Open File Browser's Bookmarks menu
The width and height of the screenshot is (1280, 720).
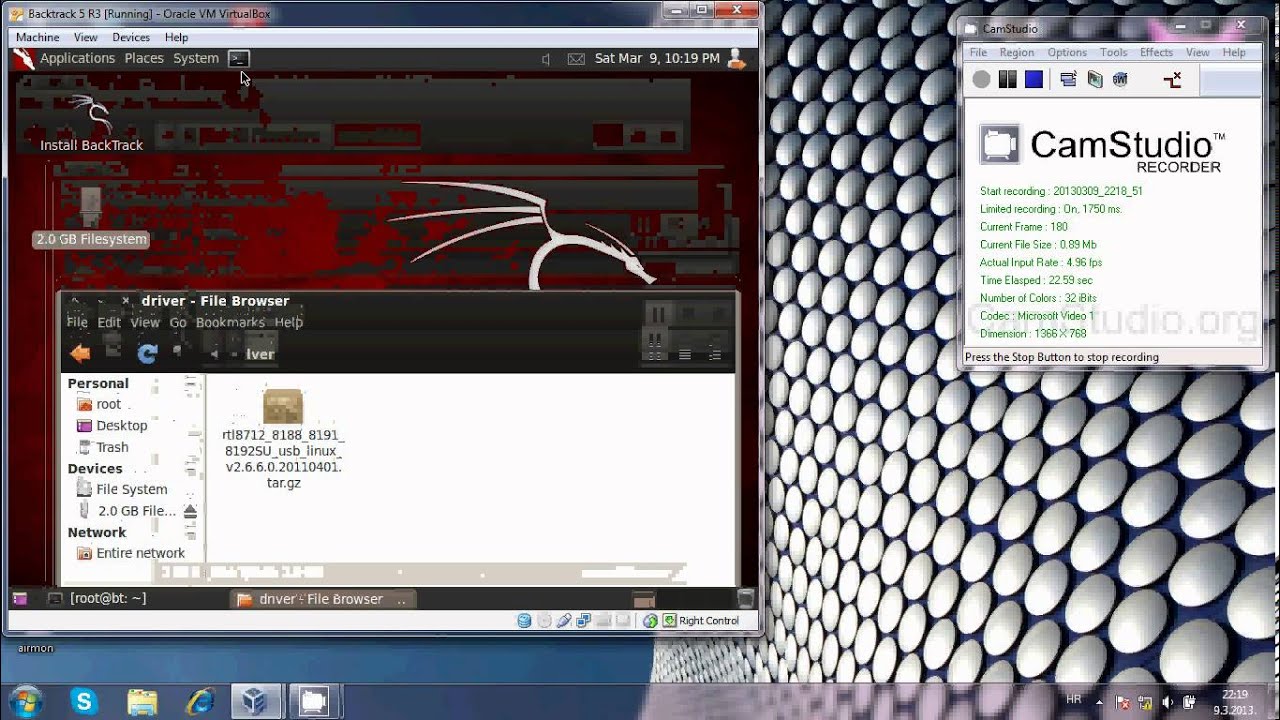click(x=230, y=322)
